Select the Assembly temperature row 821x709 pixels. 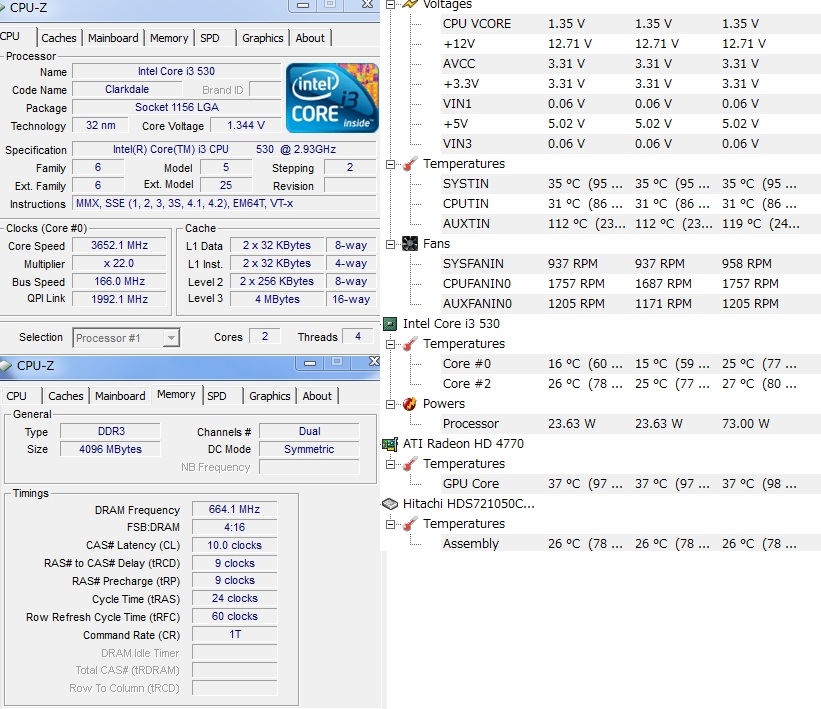click(x=631, y=544)
